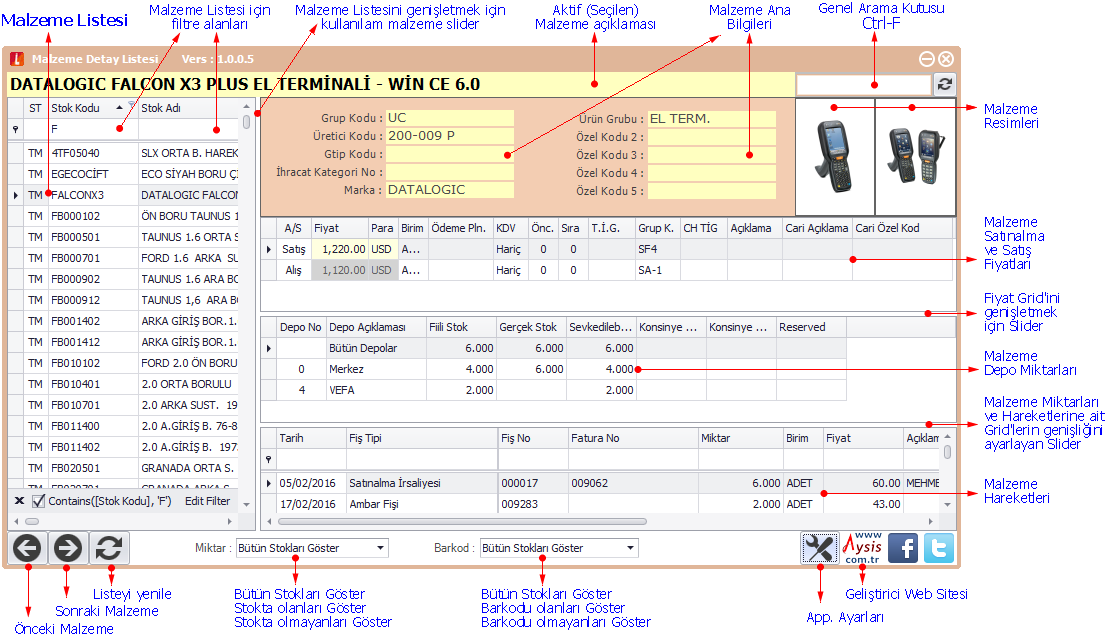
Task: Select the Merkez warehouse row
Action: click(x=555, y=369)
